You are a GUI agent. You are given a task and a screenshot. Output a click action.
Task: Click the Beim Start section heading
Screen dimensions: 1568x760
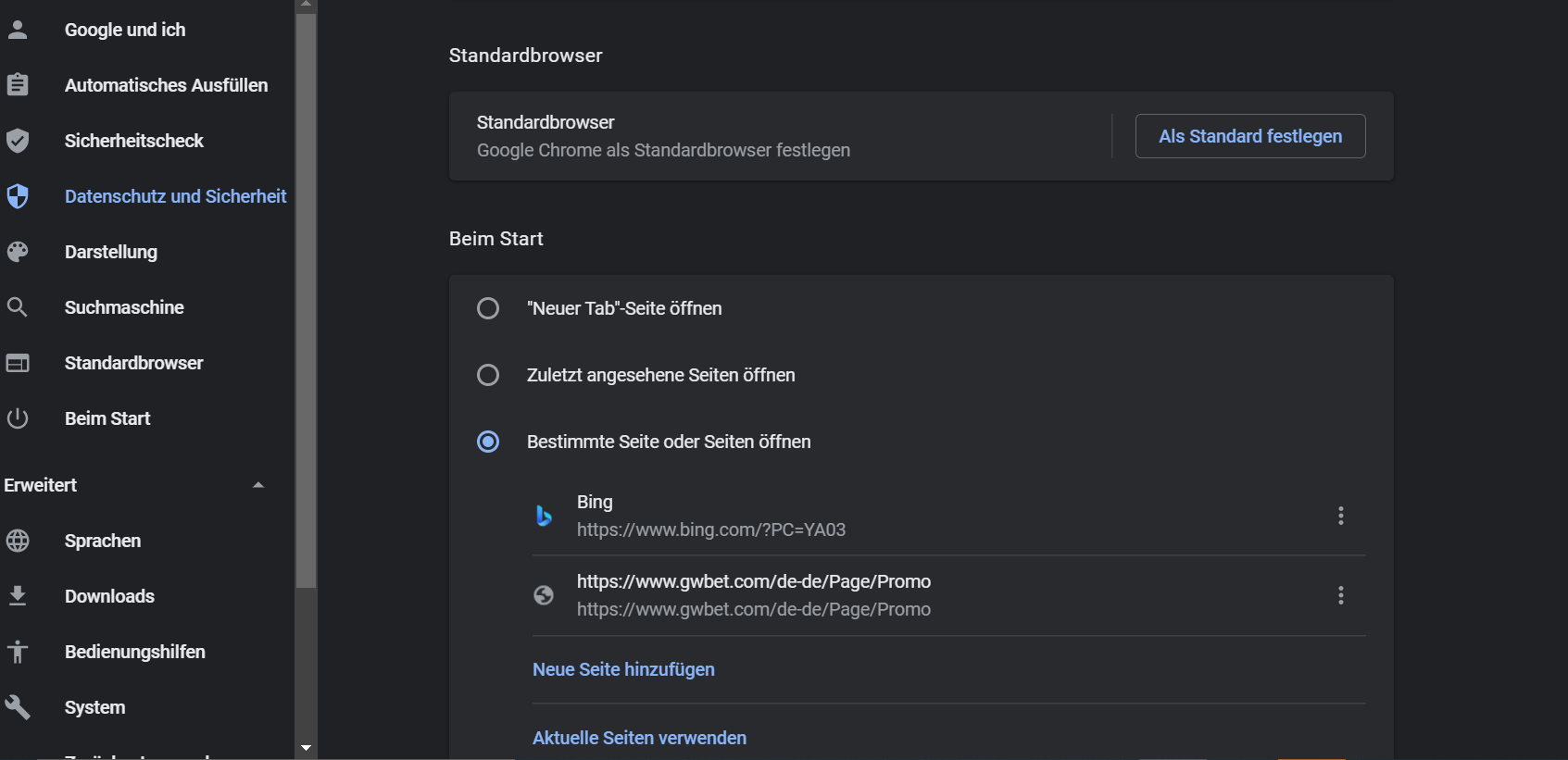[496, 239]
